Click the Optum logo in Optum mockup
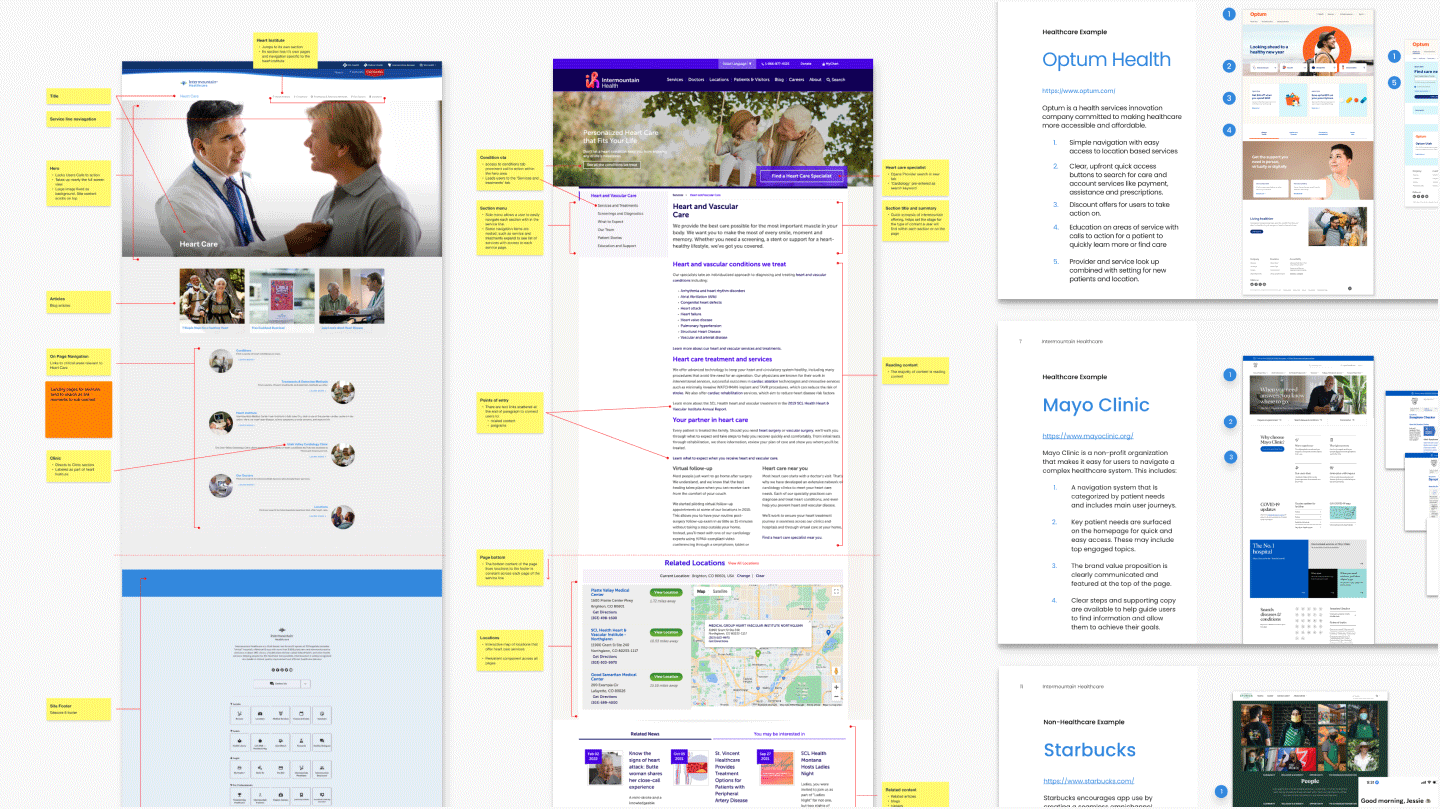This screenshot has width=1440, height=809. (x=1256, y=15)
